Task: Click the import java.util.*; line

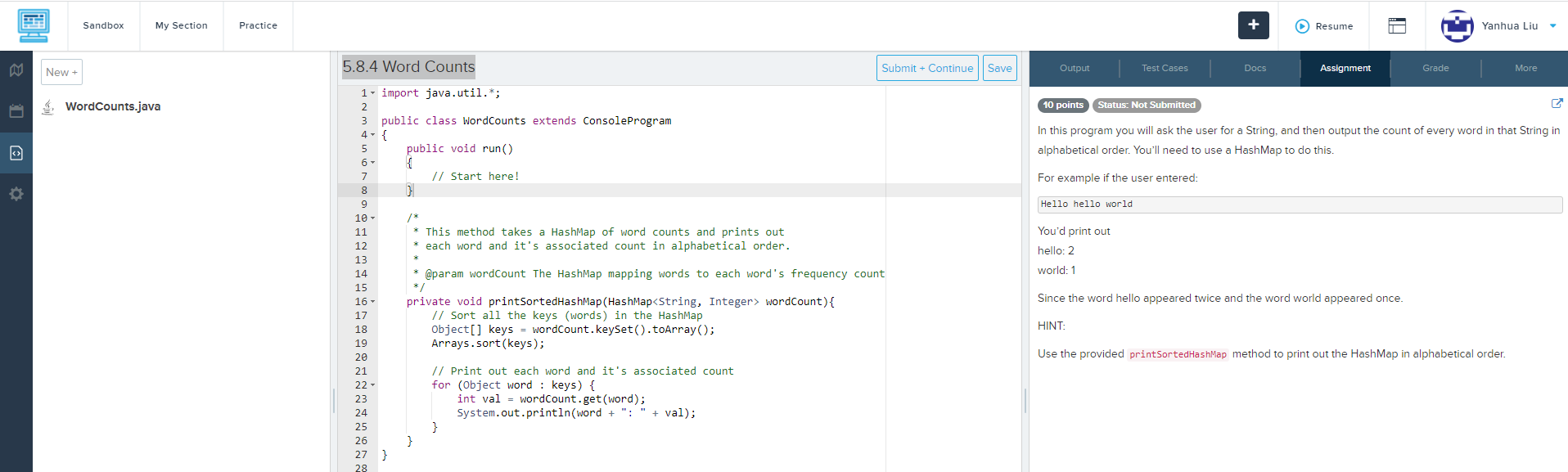Action: [x=440, y=93]
